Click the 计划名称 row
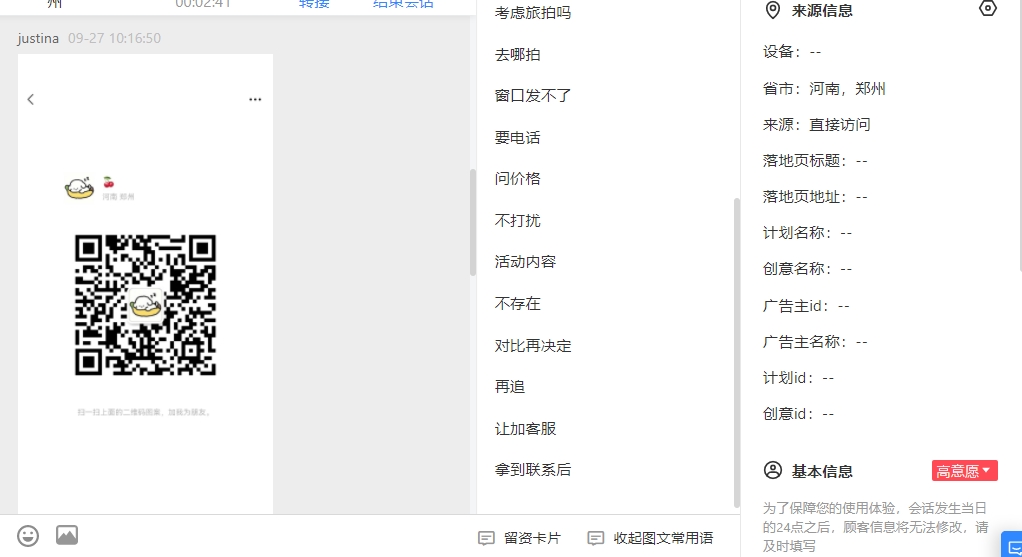1022x557 pixels. pos(807,233)
